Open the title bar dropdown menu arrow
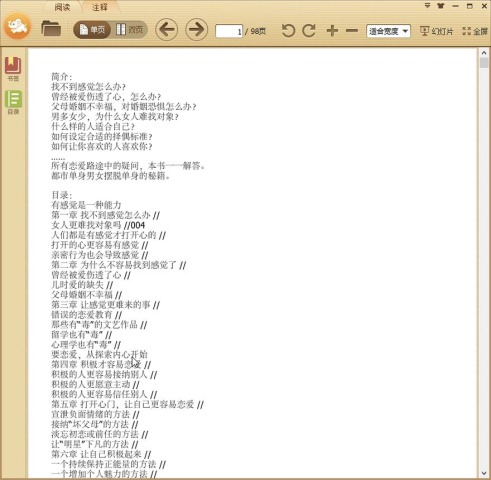The width and height of the screenshot is (491, 480). tap(427, 6)
